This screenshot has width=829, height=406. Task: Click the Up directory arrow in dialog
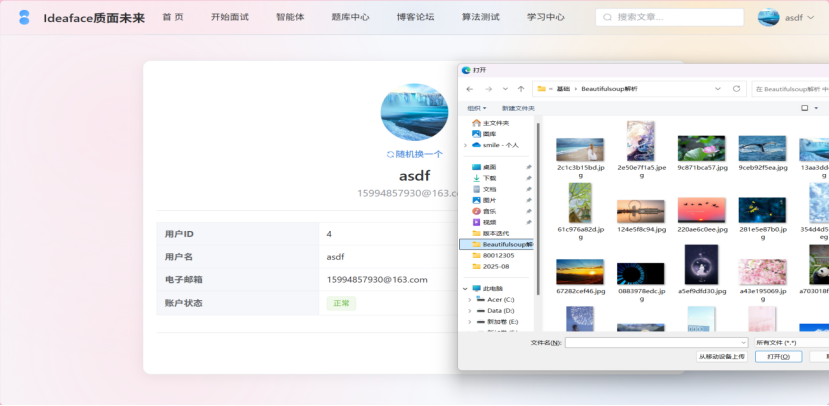coord(521,89)
